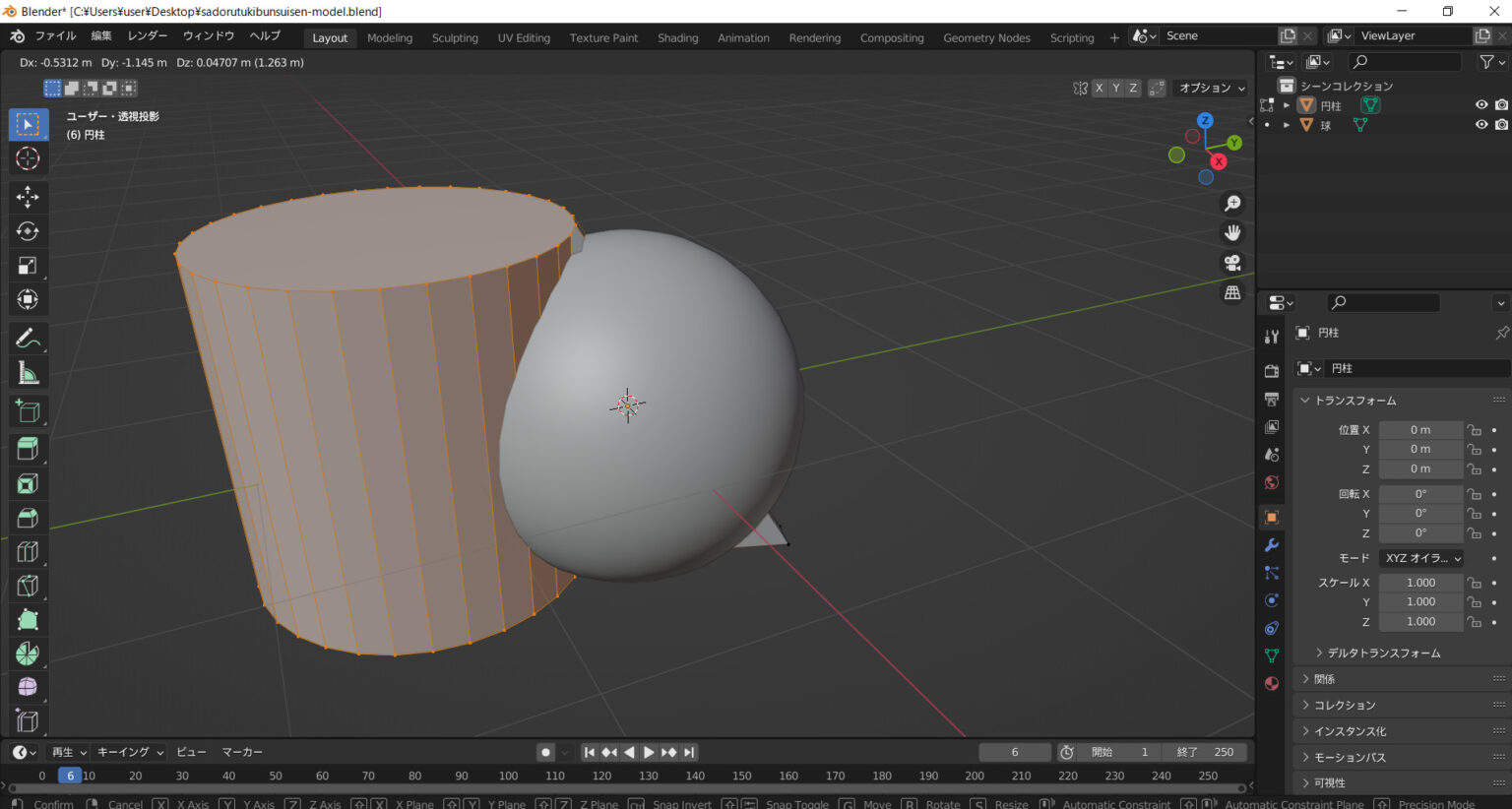The width and height of the screenshot is (1512, 809).
Task: Select the Measure tool
Action: 28,372
